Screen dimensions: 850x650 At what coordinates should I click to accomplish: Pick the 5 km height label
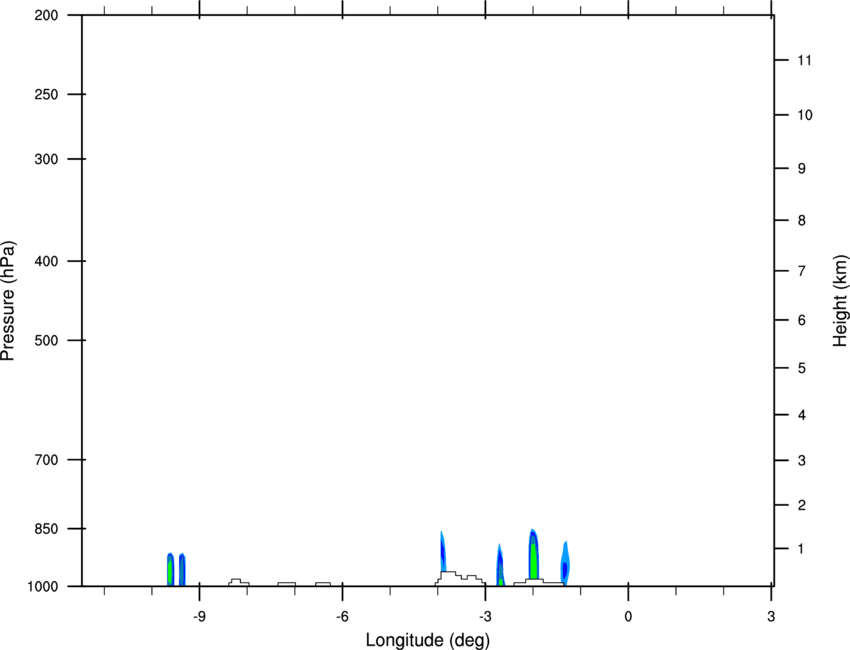pyautogui.click(x=802, y=368)
